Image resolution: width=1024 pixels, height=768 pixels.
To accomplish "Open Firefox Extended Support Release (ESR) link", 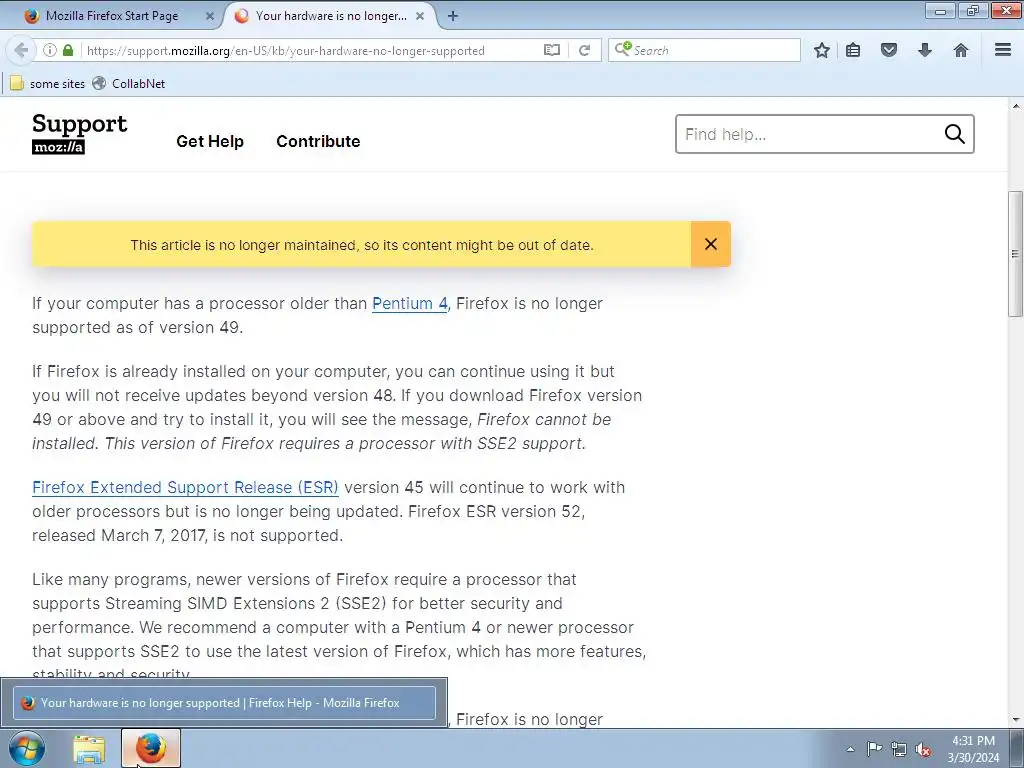I will (x=185, y=488).
